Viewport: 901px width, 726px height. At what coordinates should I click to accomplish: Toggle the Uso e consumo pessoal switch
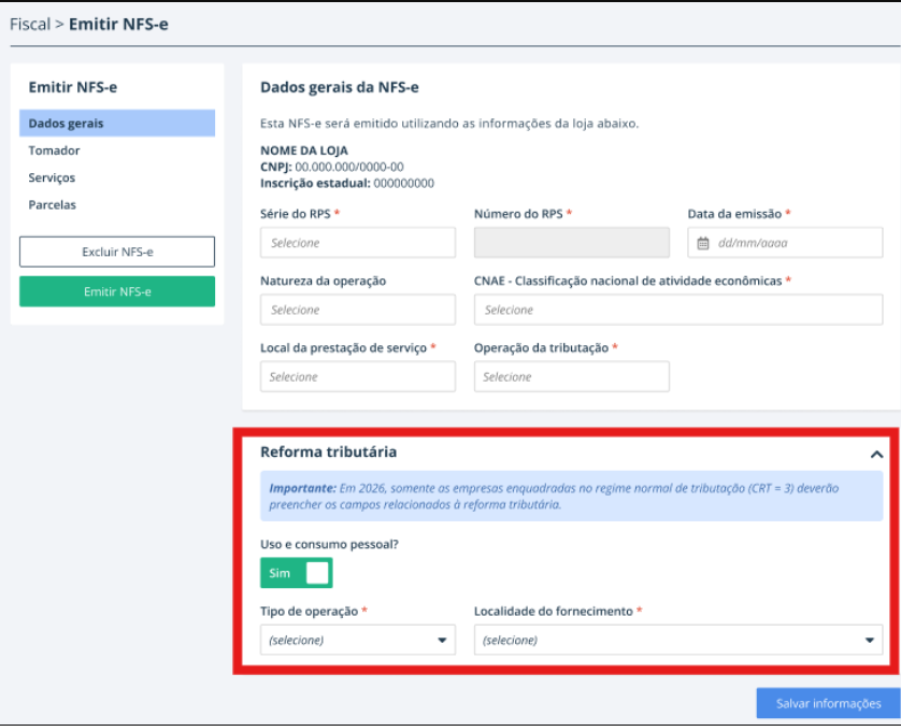tap(297, 573)
